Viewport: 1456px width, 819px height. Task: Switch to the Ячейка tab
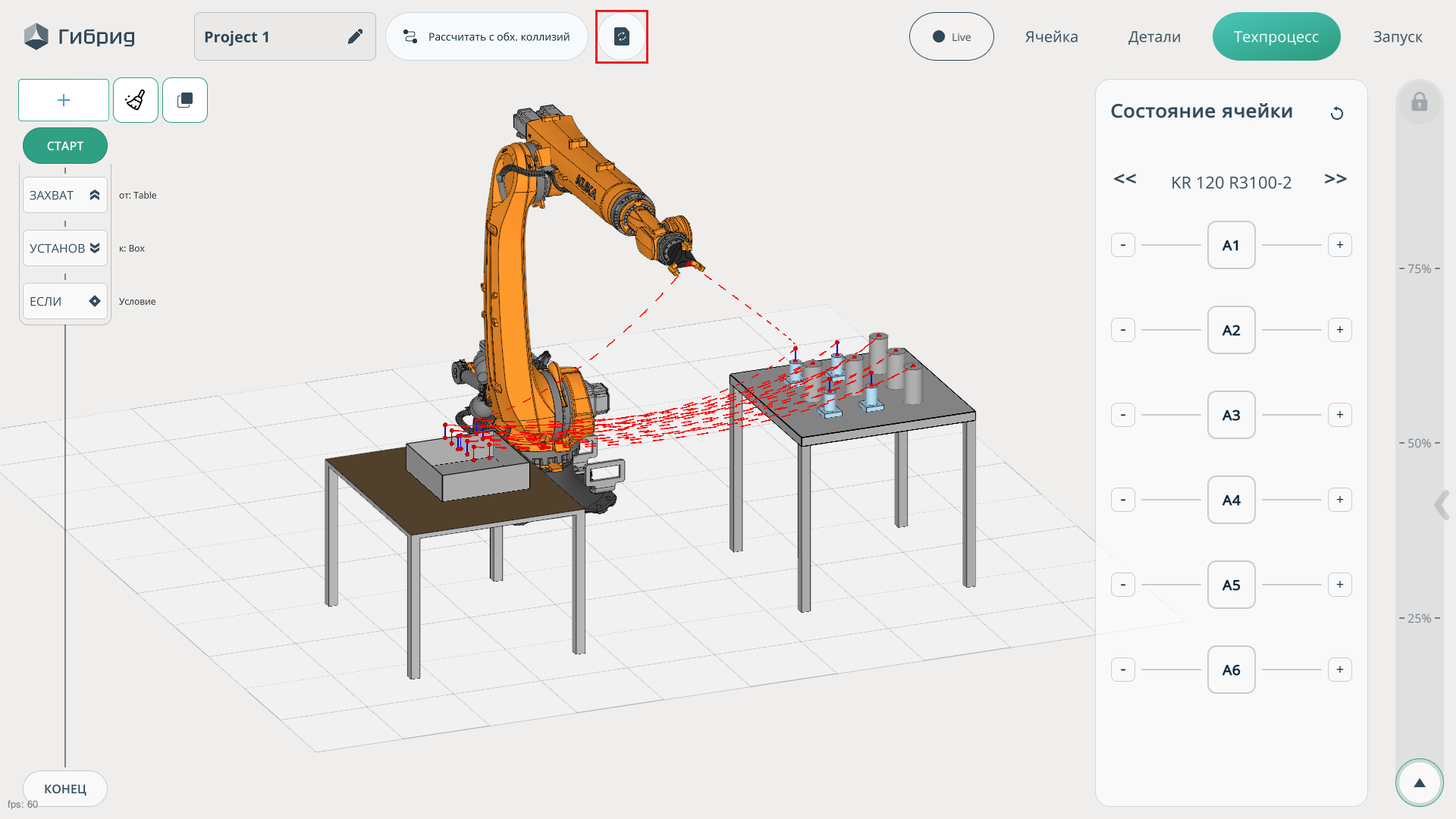tap(1051, 36)
